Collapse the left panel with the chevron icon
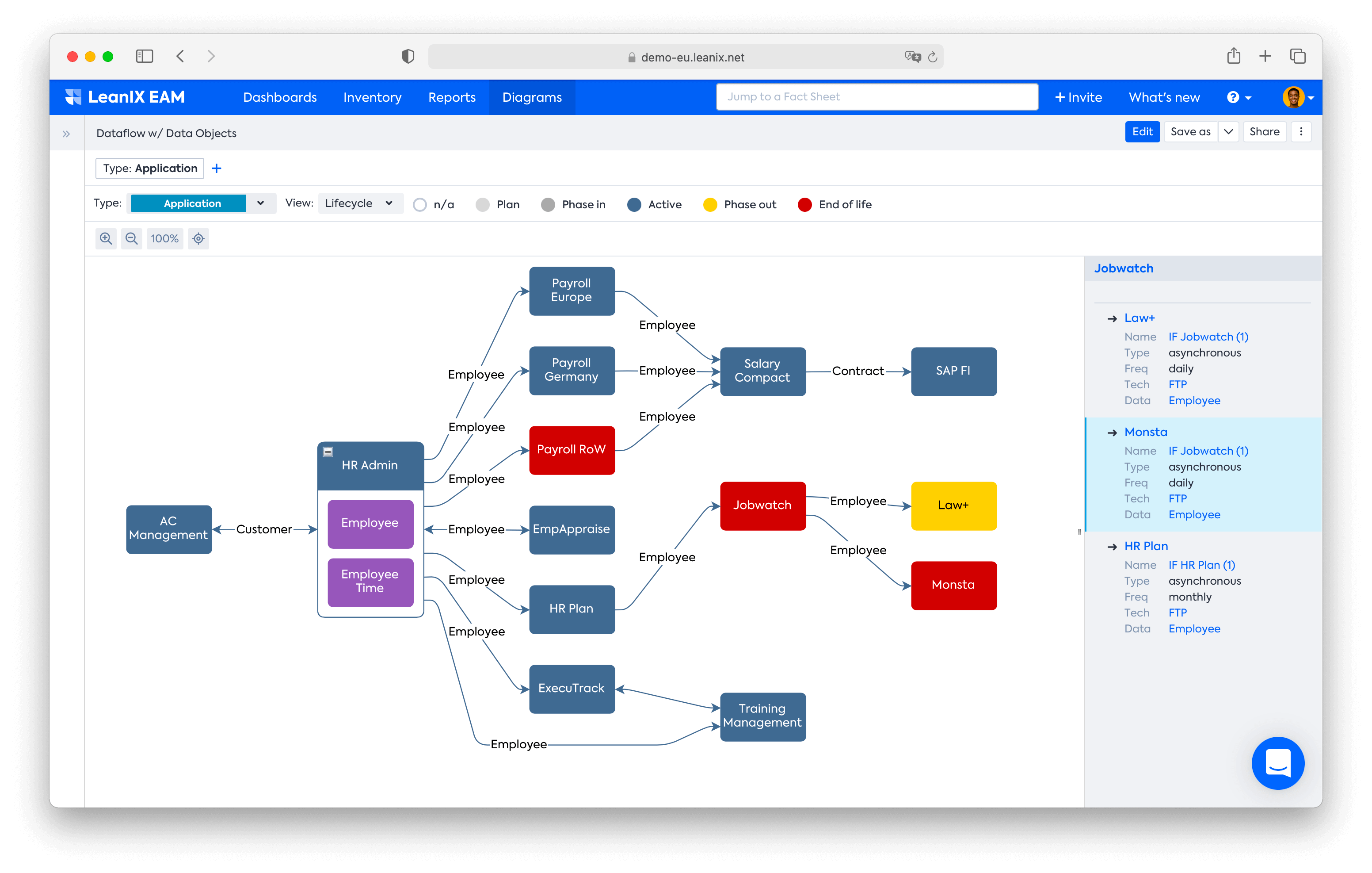Screen dimensions: 1372x873 coord(66,133)
